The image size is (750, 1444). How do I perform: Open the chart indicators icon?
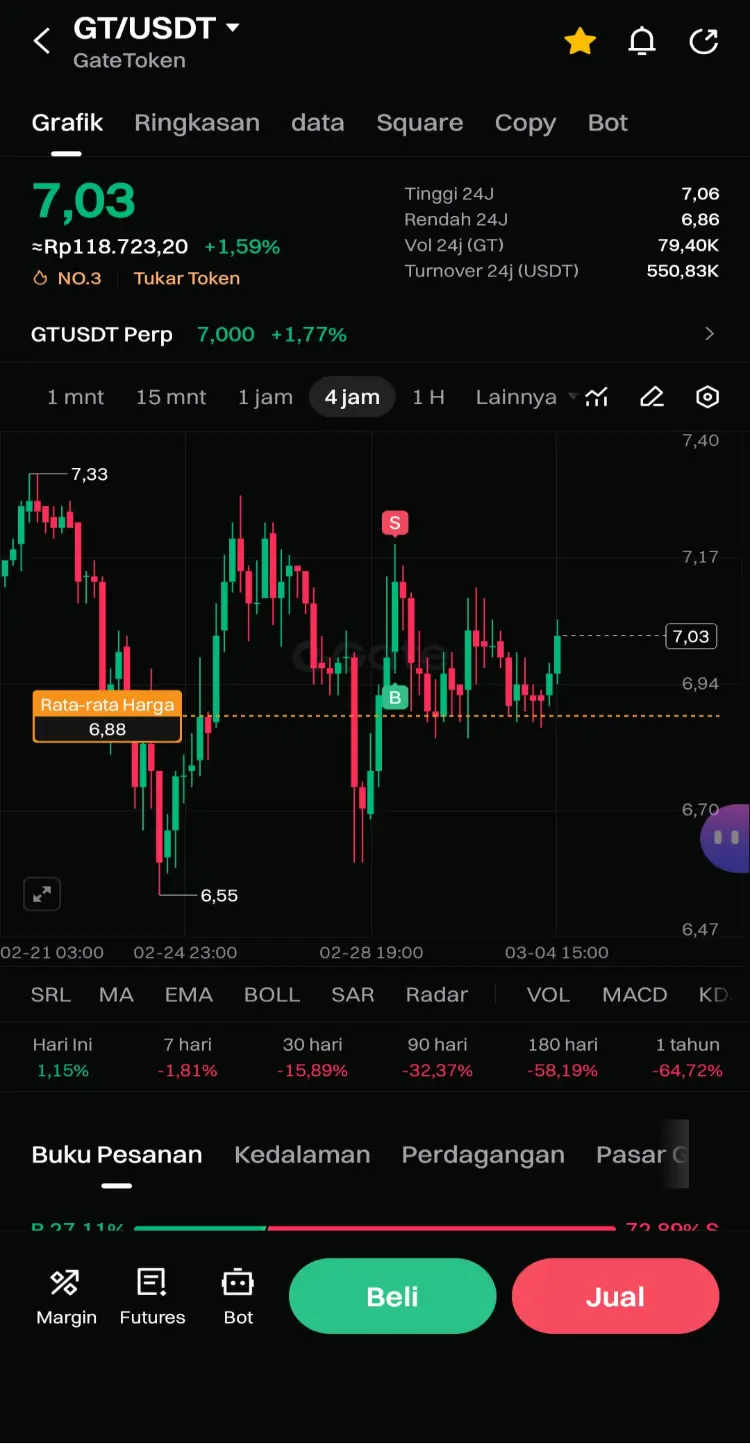coord(597,397)
